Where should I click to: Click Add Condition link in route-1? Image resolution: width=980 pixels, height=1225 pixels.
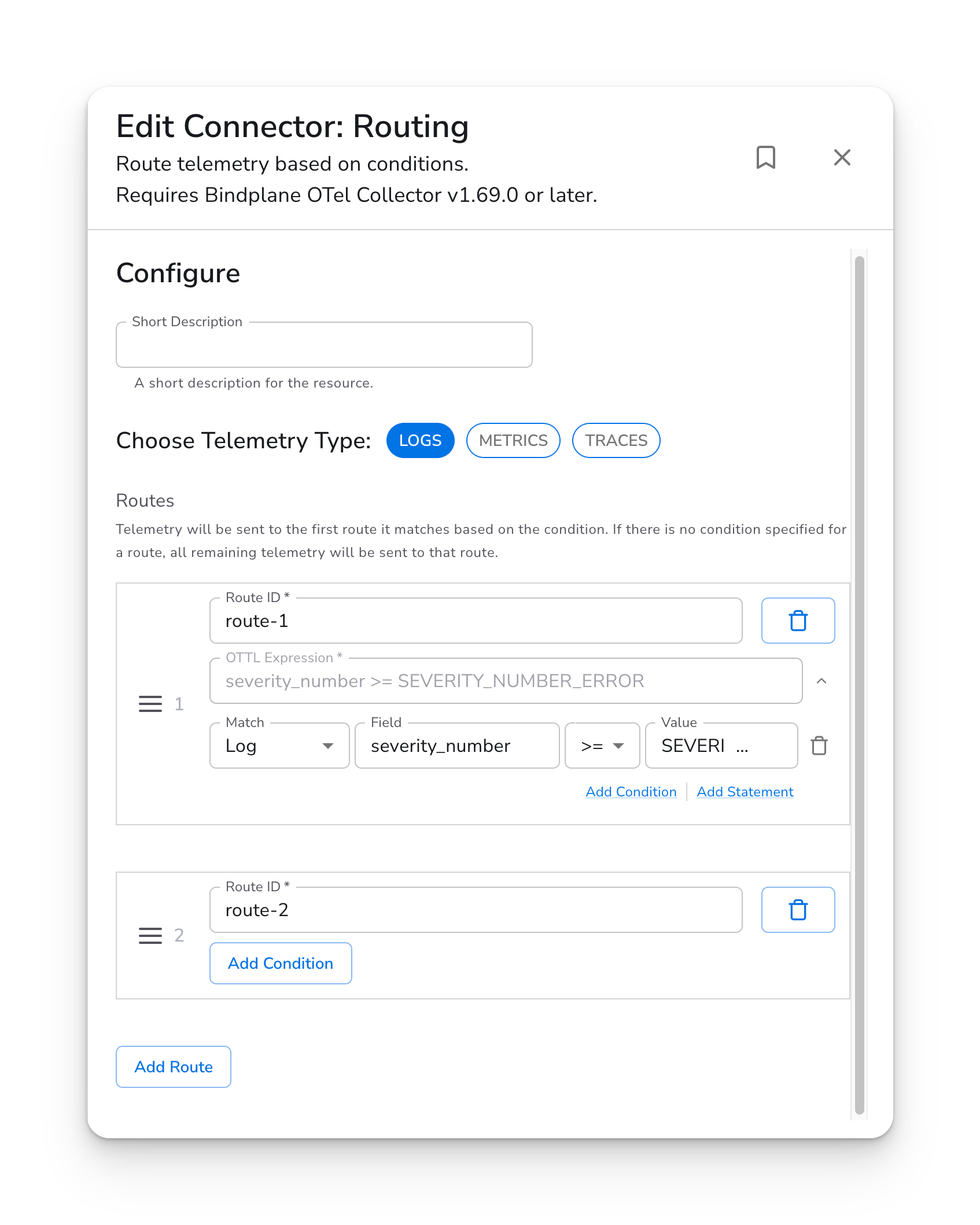pyautogui.click(x=631, y=792)
